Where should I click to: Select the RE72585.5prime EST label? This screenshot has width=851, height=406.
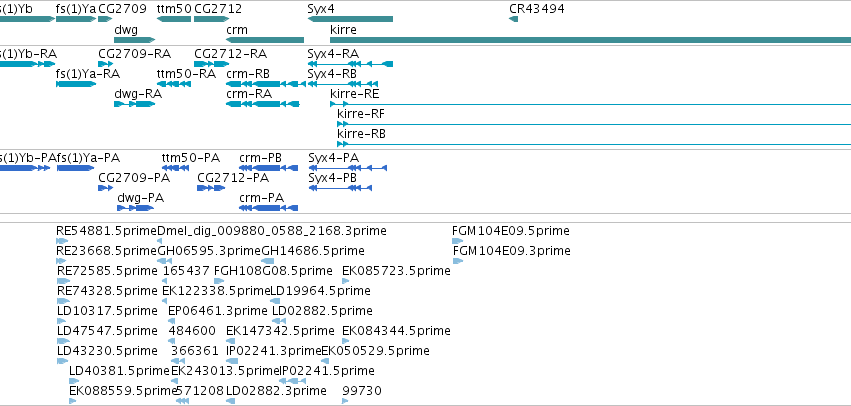(106, 270)
